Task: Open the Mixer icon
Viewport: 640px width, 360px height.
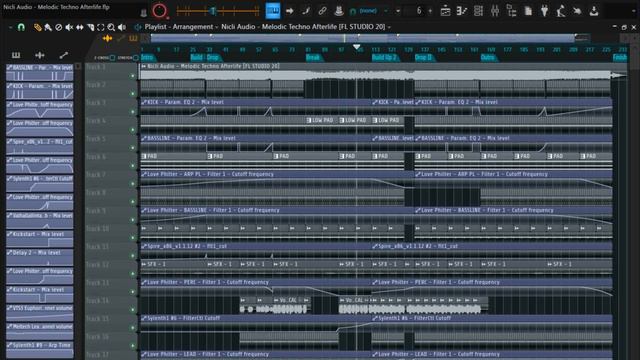Action: [x=495, y=11]
